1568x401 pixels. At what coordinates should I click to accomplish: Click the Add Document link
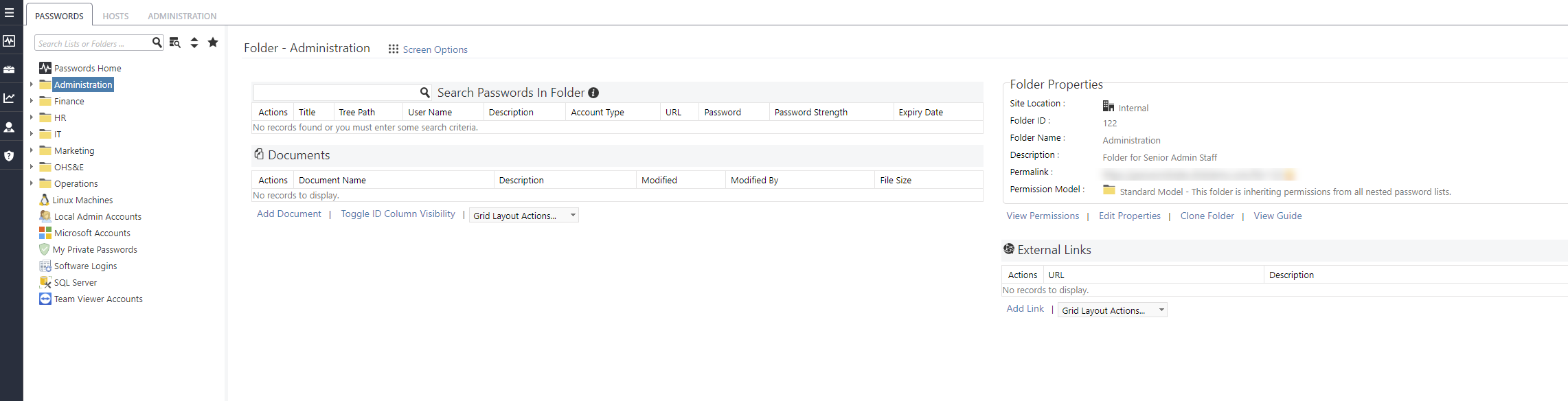(x=288, y=214)
